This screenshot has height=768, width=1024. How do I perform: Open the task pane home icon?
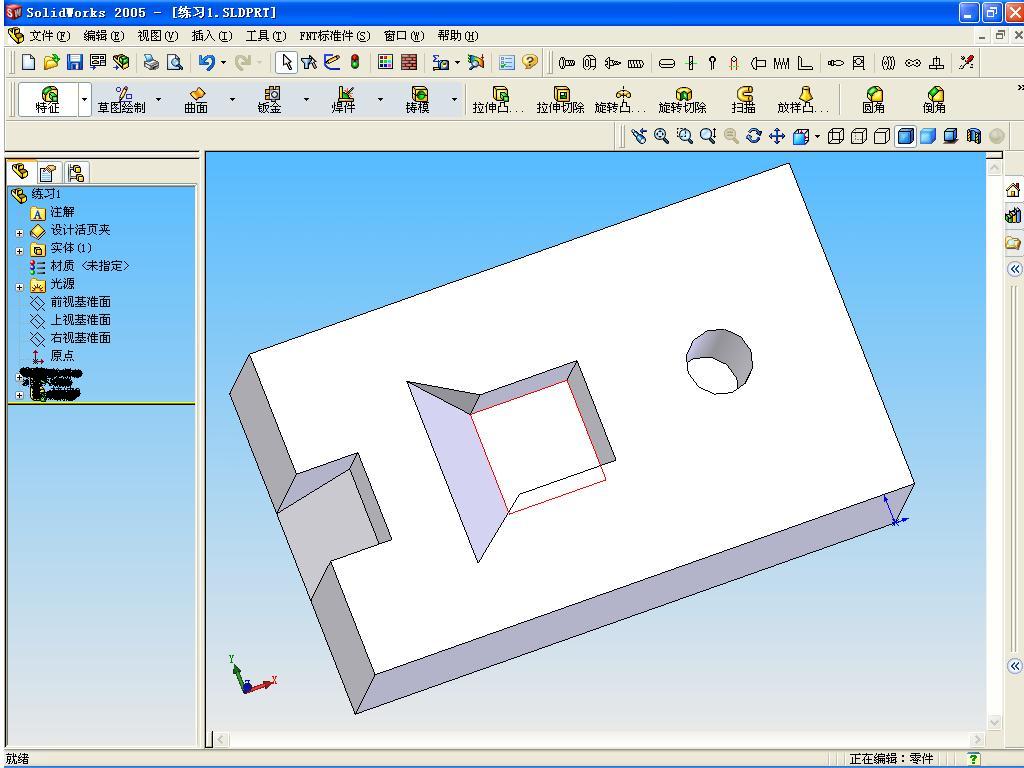tap(1013, 190)
